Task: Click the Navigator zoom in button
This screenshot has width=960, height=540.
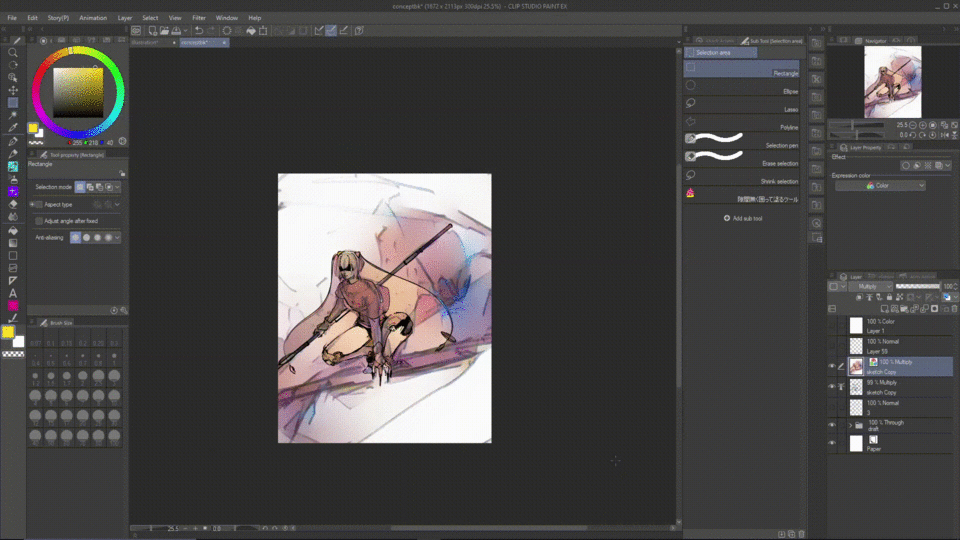Action: pyautogui.click(x=923, y=125)
